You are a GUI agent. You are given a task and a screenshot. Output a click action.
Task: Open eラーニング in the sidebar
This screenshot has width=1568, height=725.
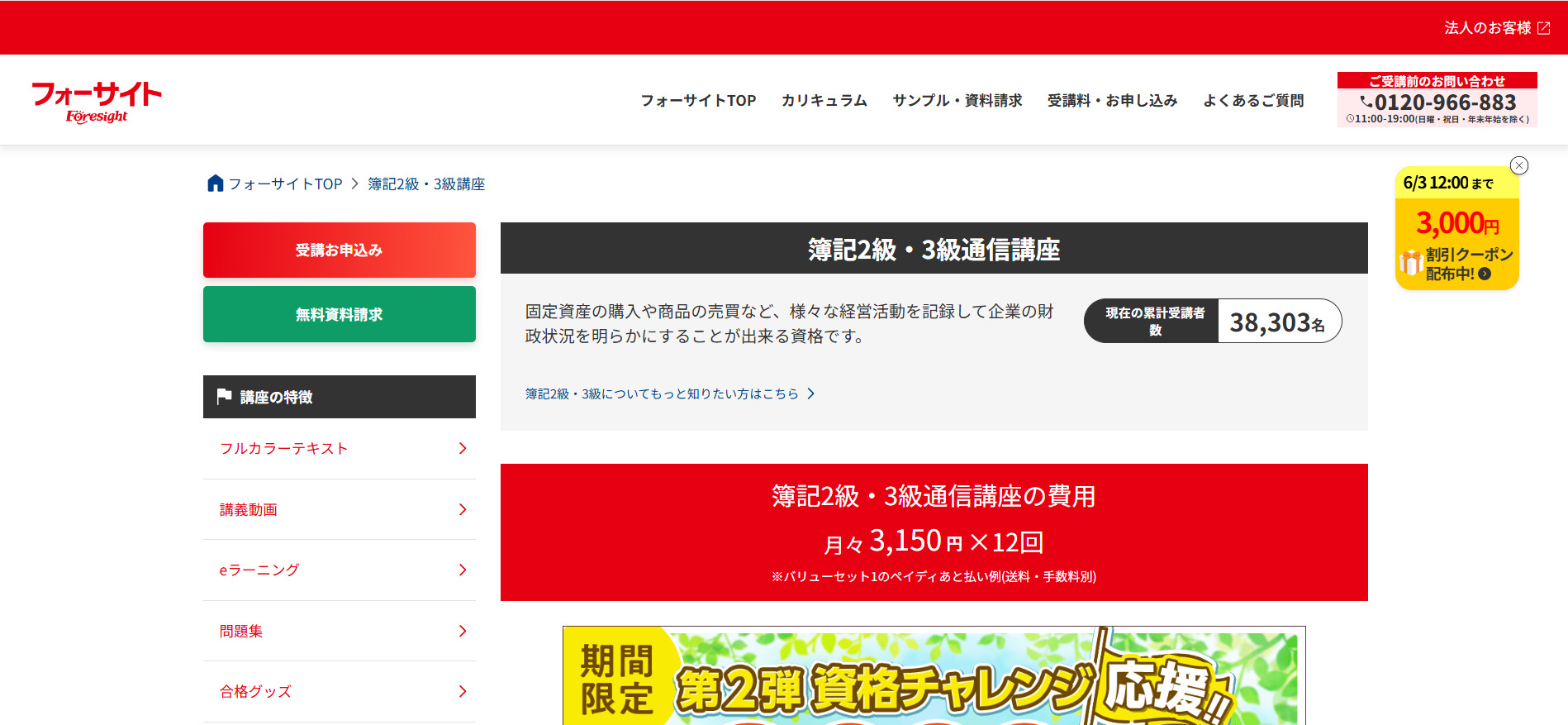coord(340,570)
